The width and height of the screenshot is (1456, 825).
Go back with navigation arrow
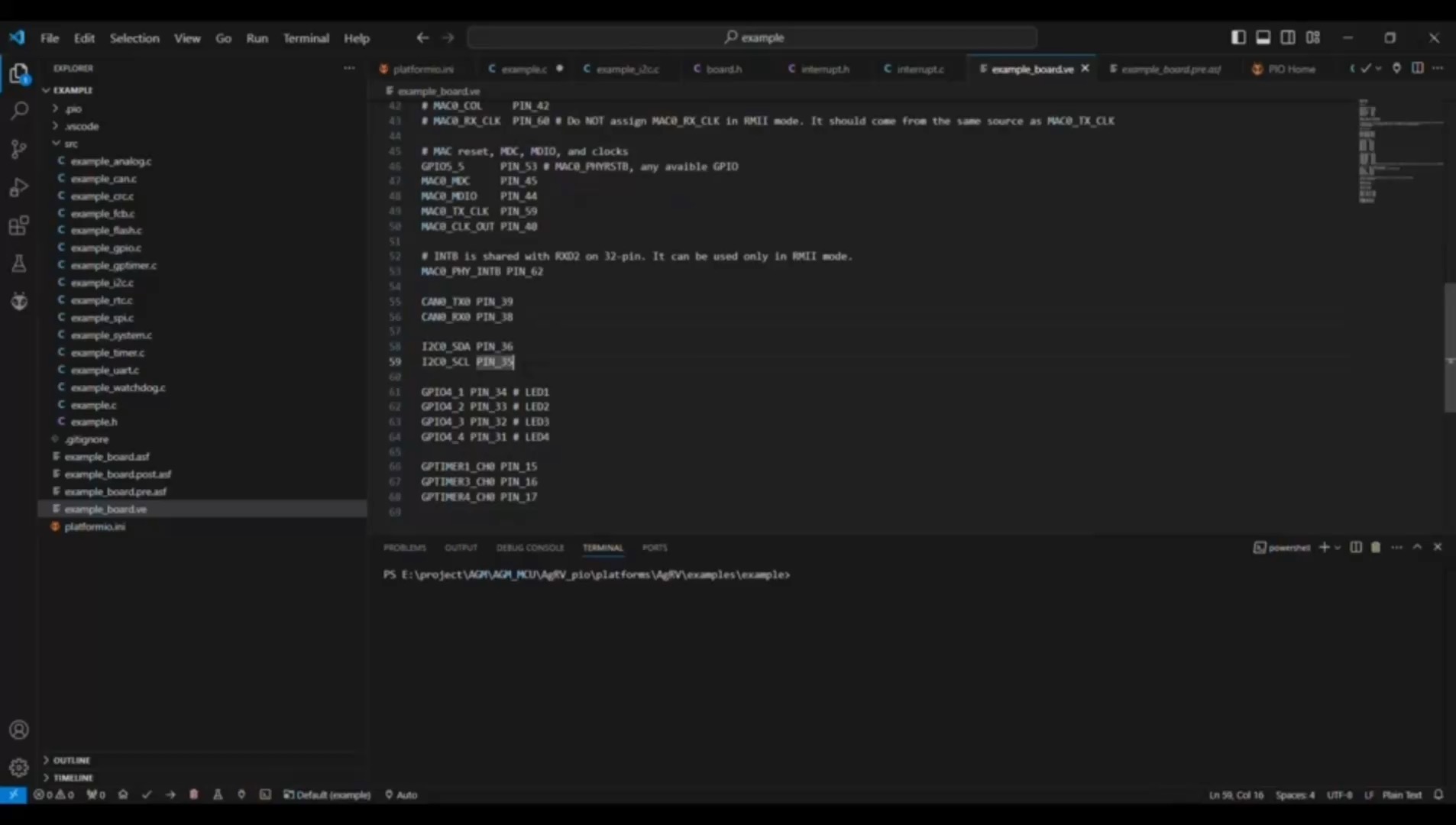tap(422, 37)
